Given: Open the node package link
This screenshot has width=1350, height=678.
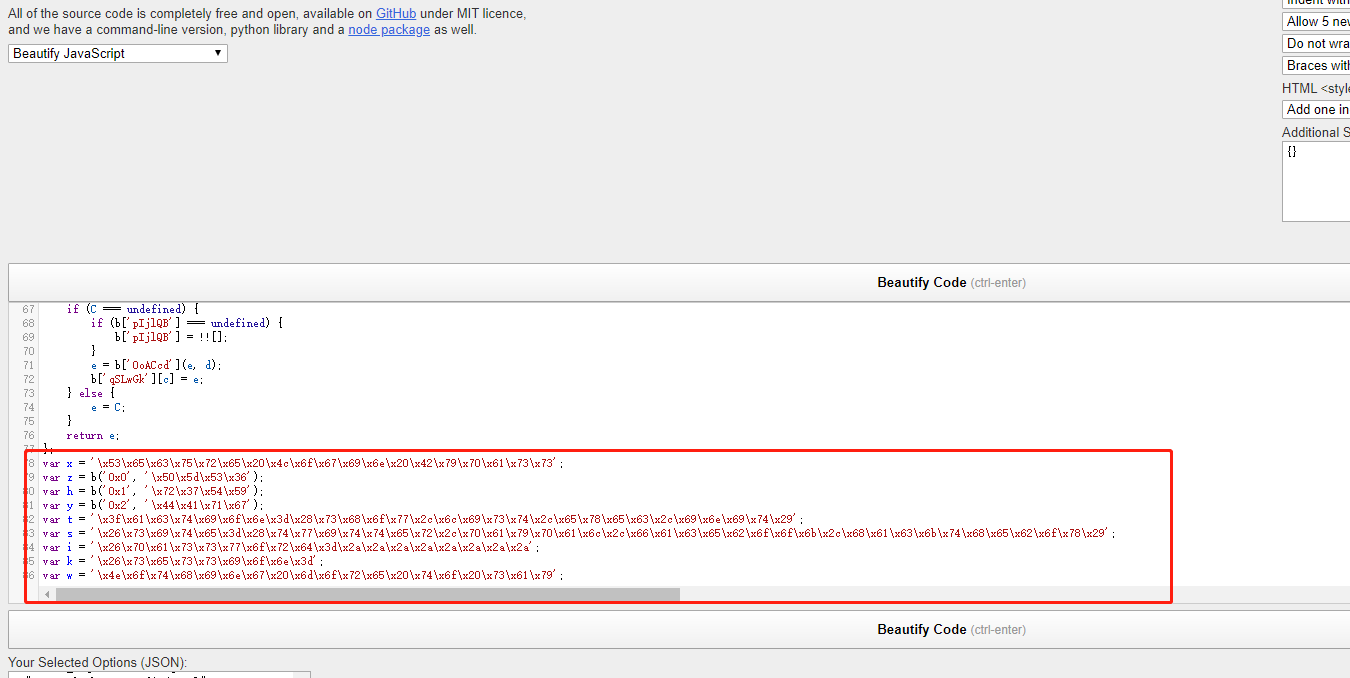Looking at the screenshot, I should click(x=389, y=30).
